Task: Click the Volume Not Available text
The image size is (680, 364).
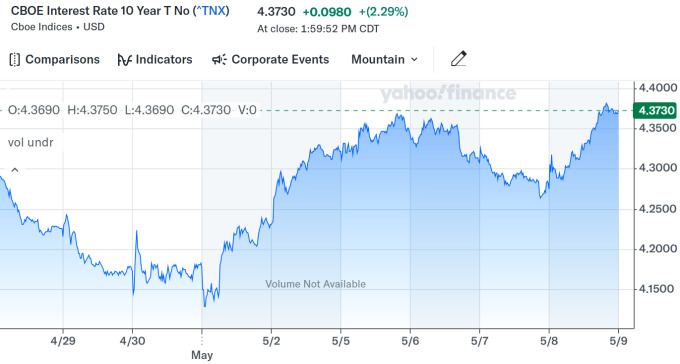Action: [x=315, y=284]
